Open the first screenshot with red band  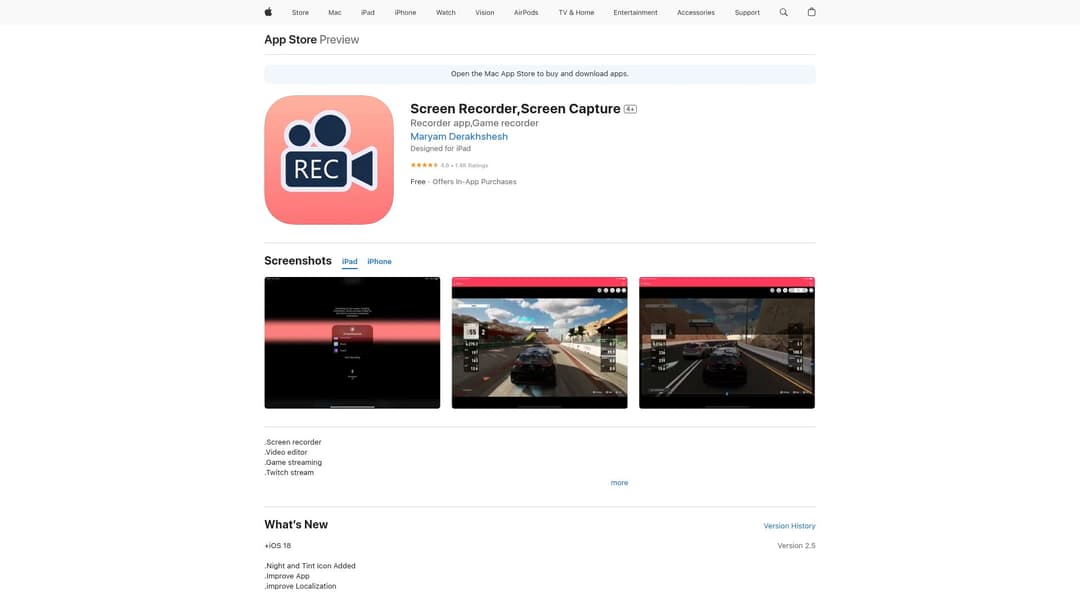(x=352, y=342)
